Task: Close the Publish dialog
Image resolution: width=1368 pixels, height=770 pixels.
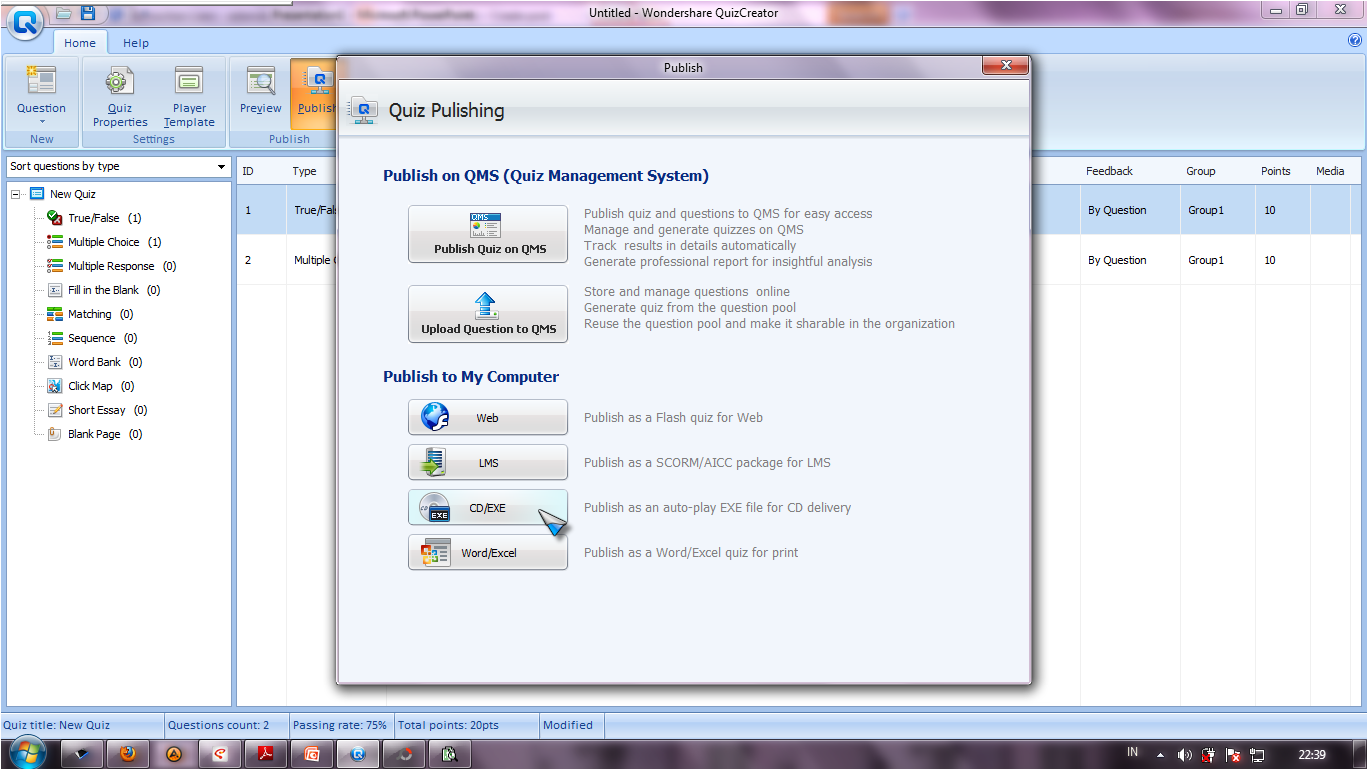Action: point(1005,66)
